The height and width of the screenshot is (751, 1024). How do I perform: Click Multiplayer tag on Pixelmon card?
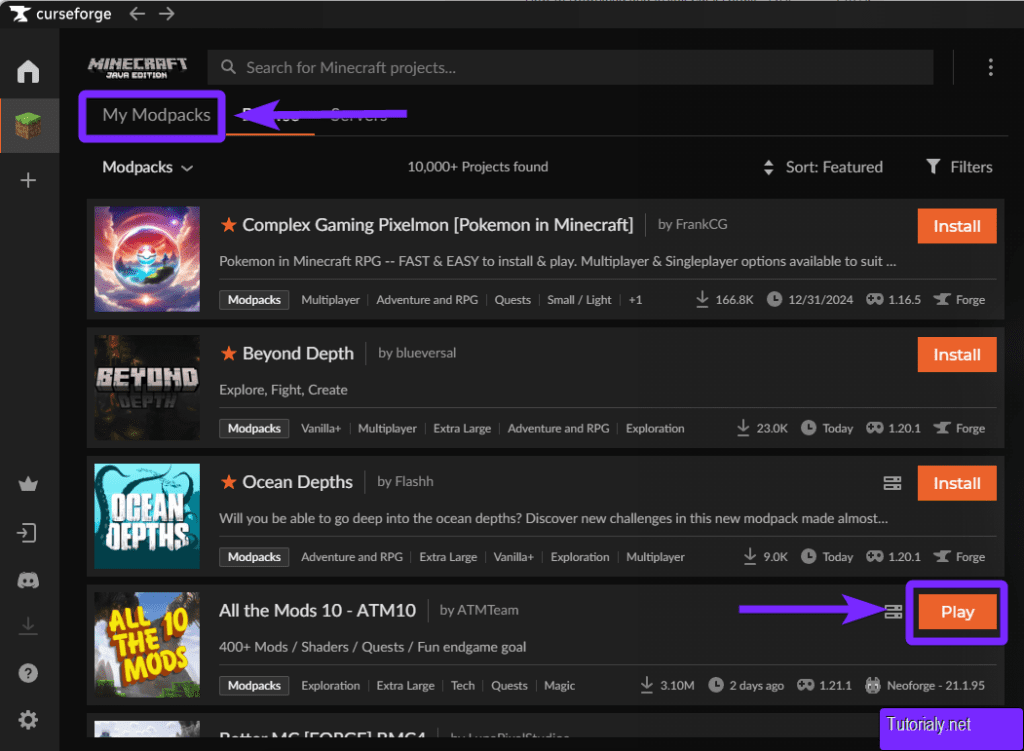[x=330, y=300]
